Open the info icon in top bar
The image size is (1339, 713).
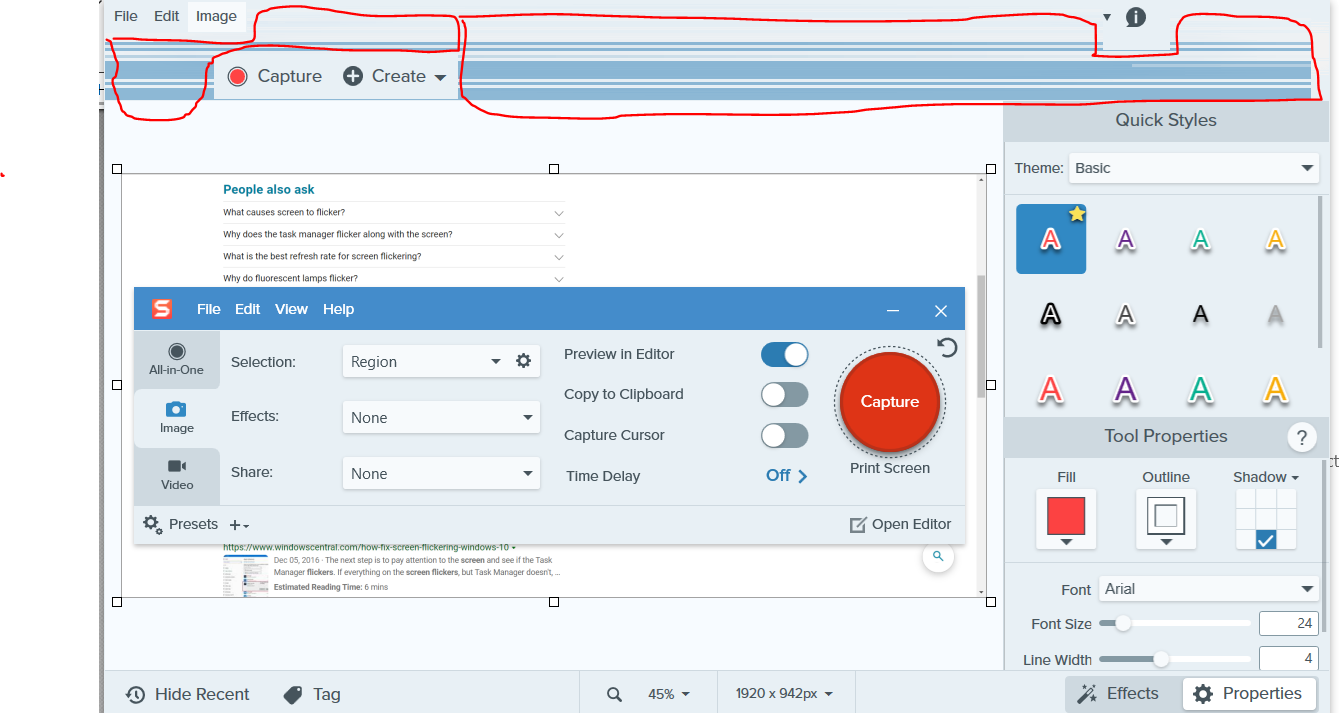point(1135,17)
